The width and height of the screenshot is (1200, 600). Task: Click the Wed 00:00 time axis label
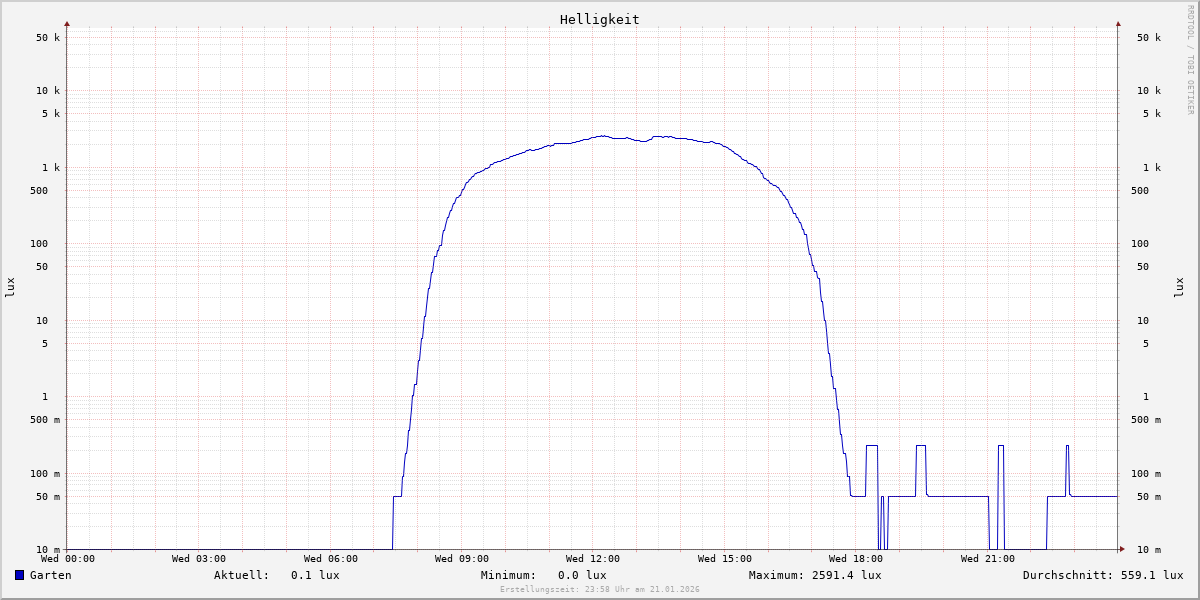68,559
